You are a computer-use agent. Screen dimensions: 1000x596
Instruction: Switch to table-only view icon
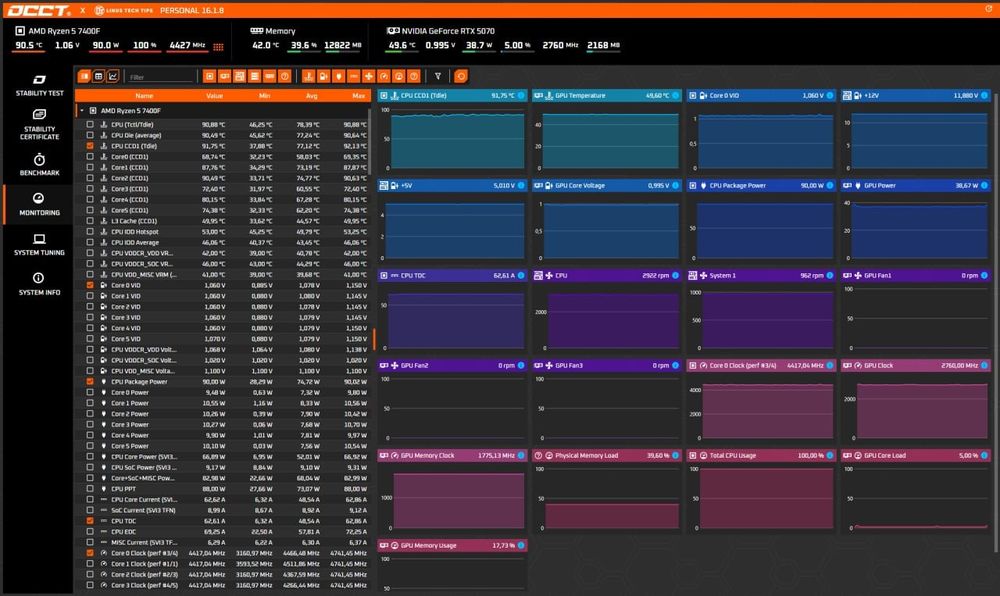tap(98, 76)
